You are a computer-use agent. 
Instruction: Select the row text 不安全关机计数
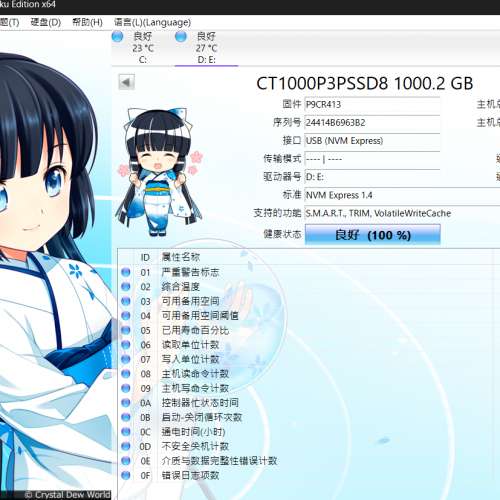pyautogui.click(x=195, y=446)
